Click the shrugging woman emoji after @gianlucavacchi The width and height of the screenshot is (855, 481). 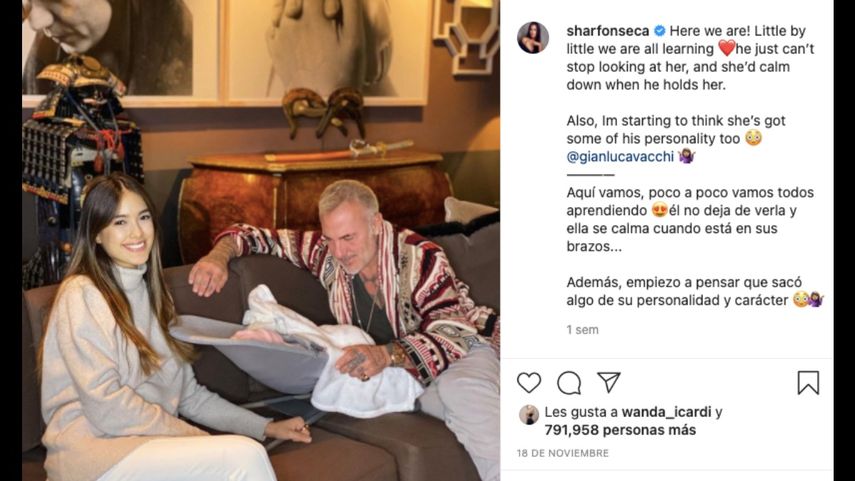[687, 157]
